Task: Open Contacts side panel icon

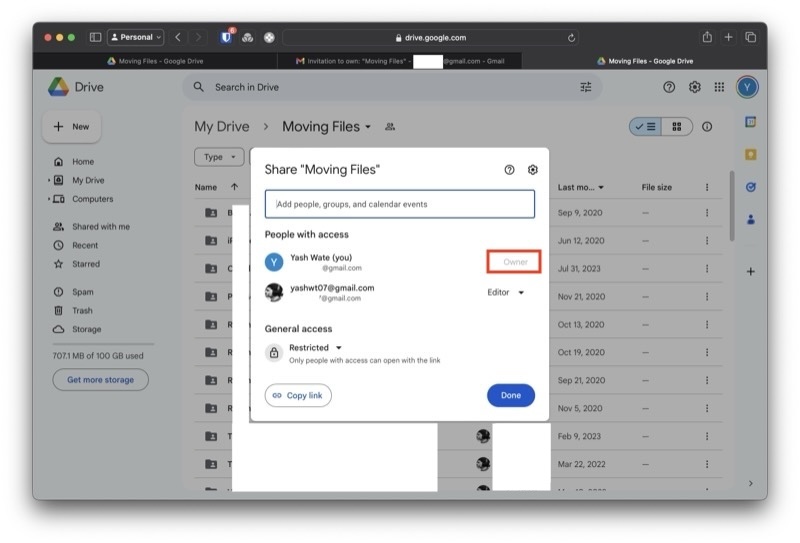Action: (x=751, y=219)
